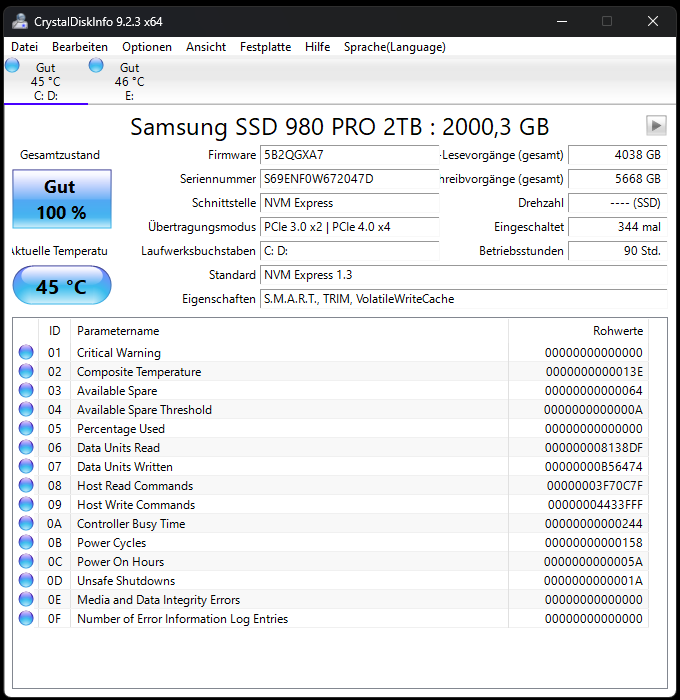
Task: Click status orb of Power Cycles row
Action: tap(26, 542)
